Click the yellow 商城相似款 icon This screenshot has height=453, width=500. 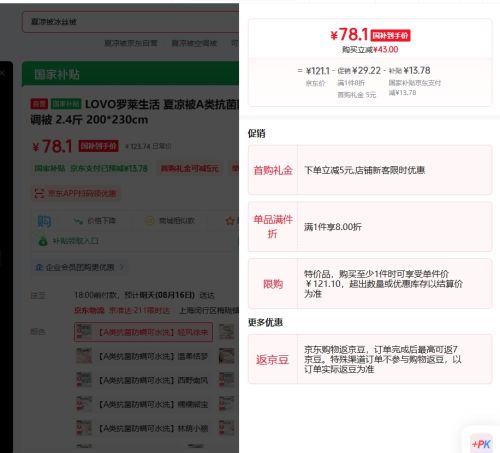pos(149,221)
